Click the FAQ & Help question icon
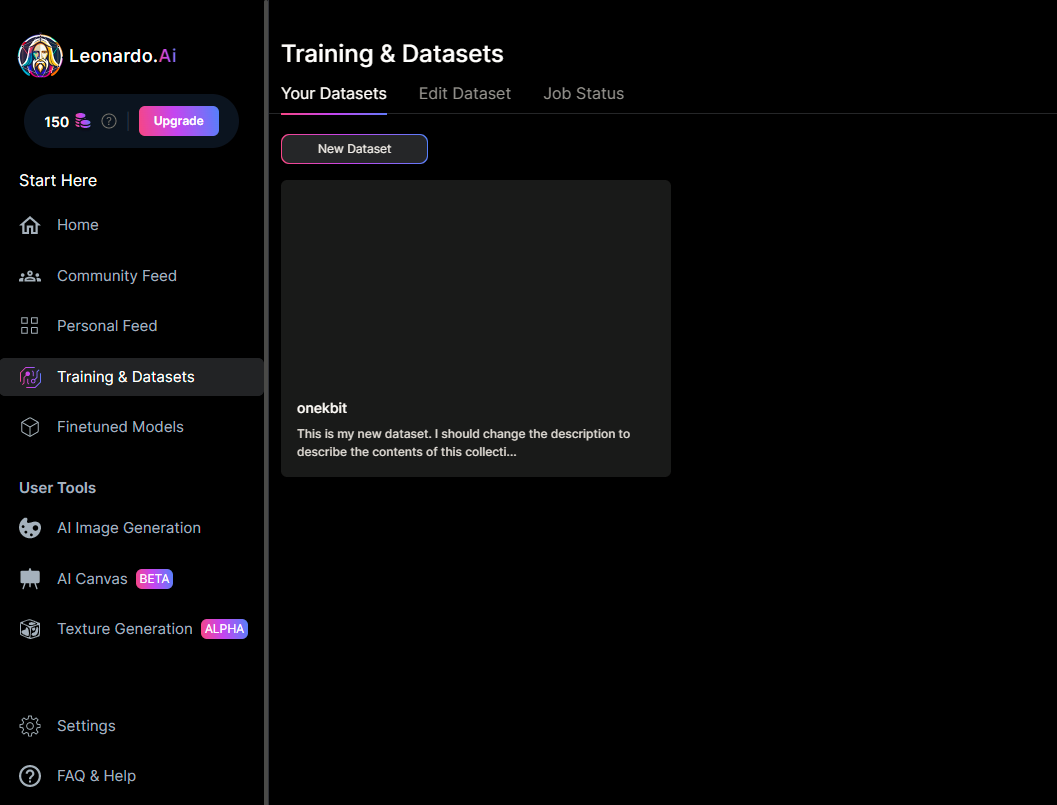This screenshot has width=1057, height=805. tap(30, 776)
